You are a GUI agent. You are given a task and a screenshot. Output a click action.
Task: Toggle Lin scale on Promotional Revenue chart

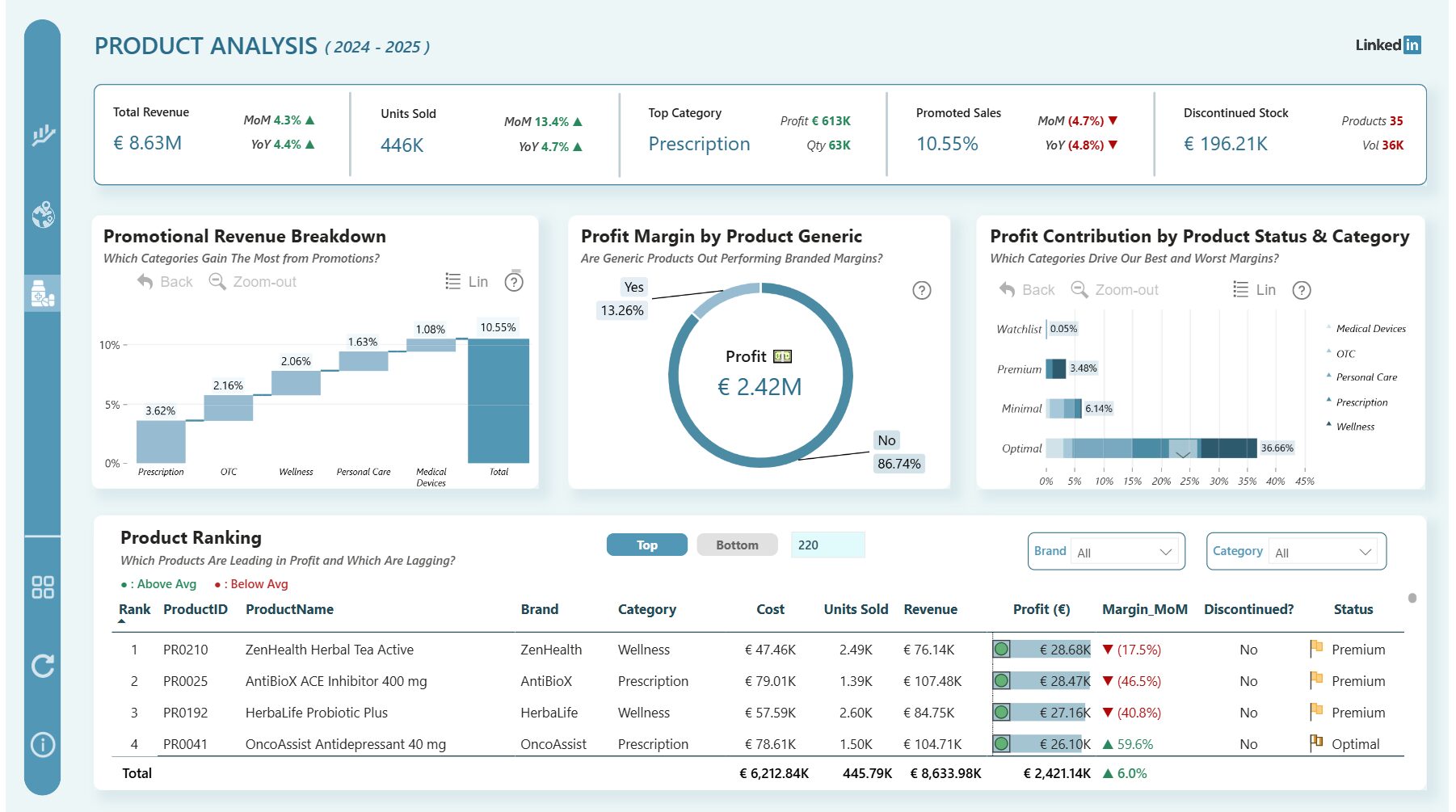[x=467, y=282]
